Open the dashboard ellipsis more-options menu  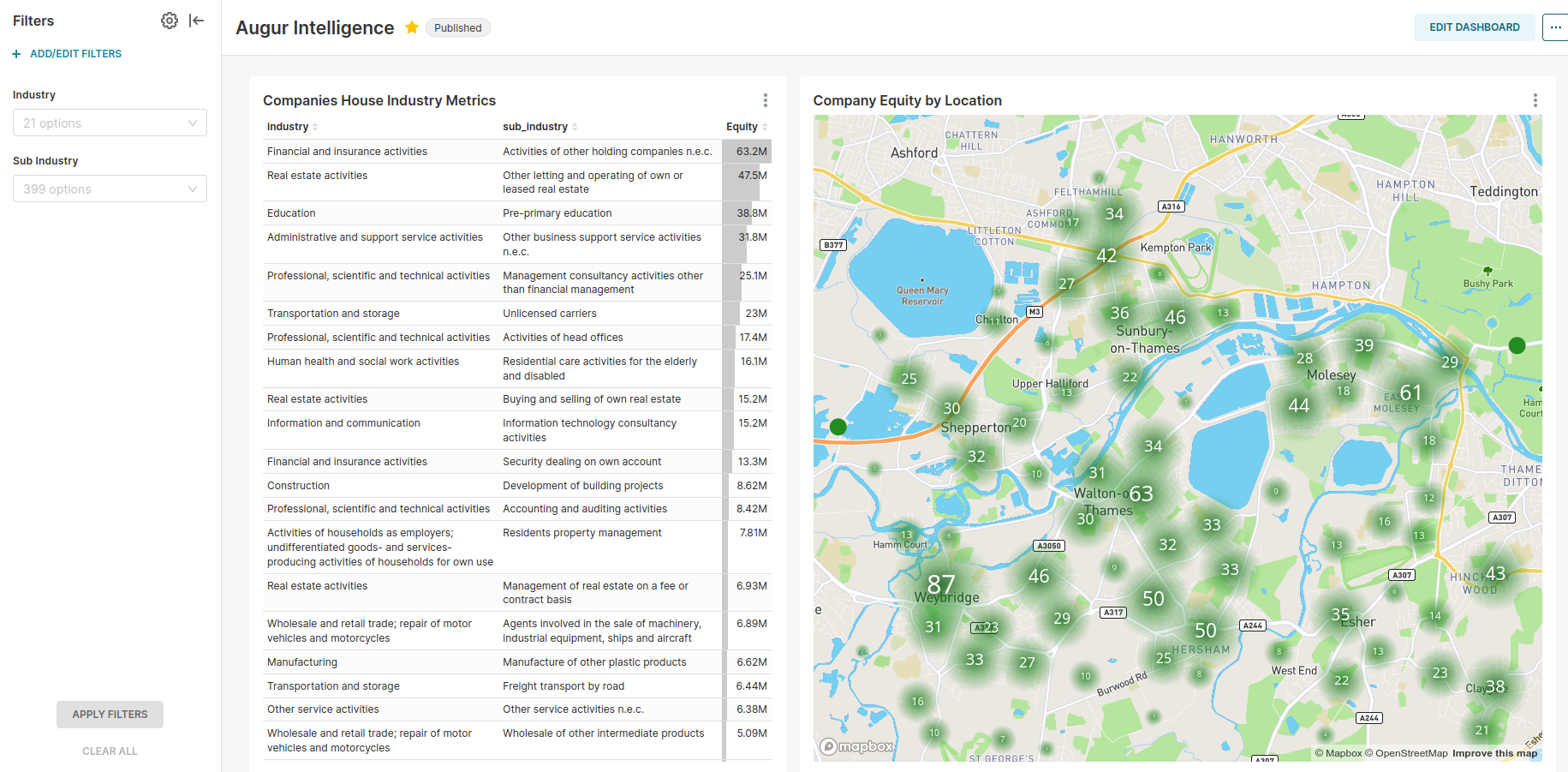coord(1555,27)
